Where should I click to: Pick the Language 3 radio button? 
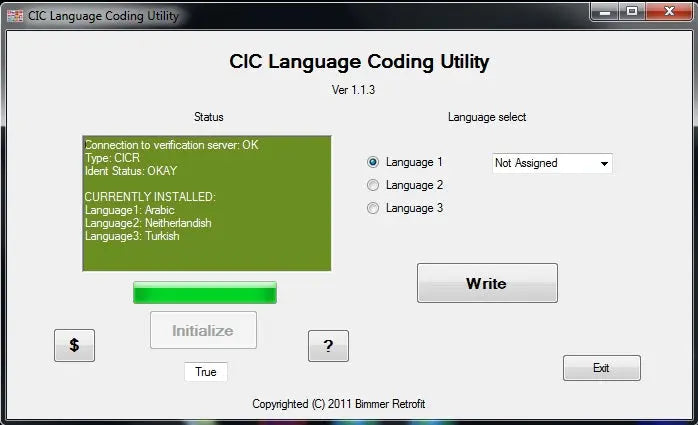click(x=374, y=208)
